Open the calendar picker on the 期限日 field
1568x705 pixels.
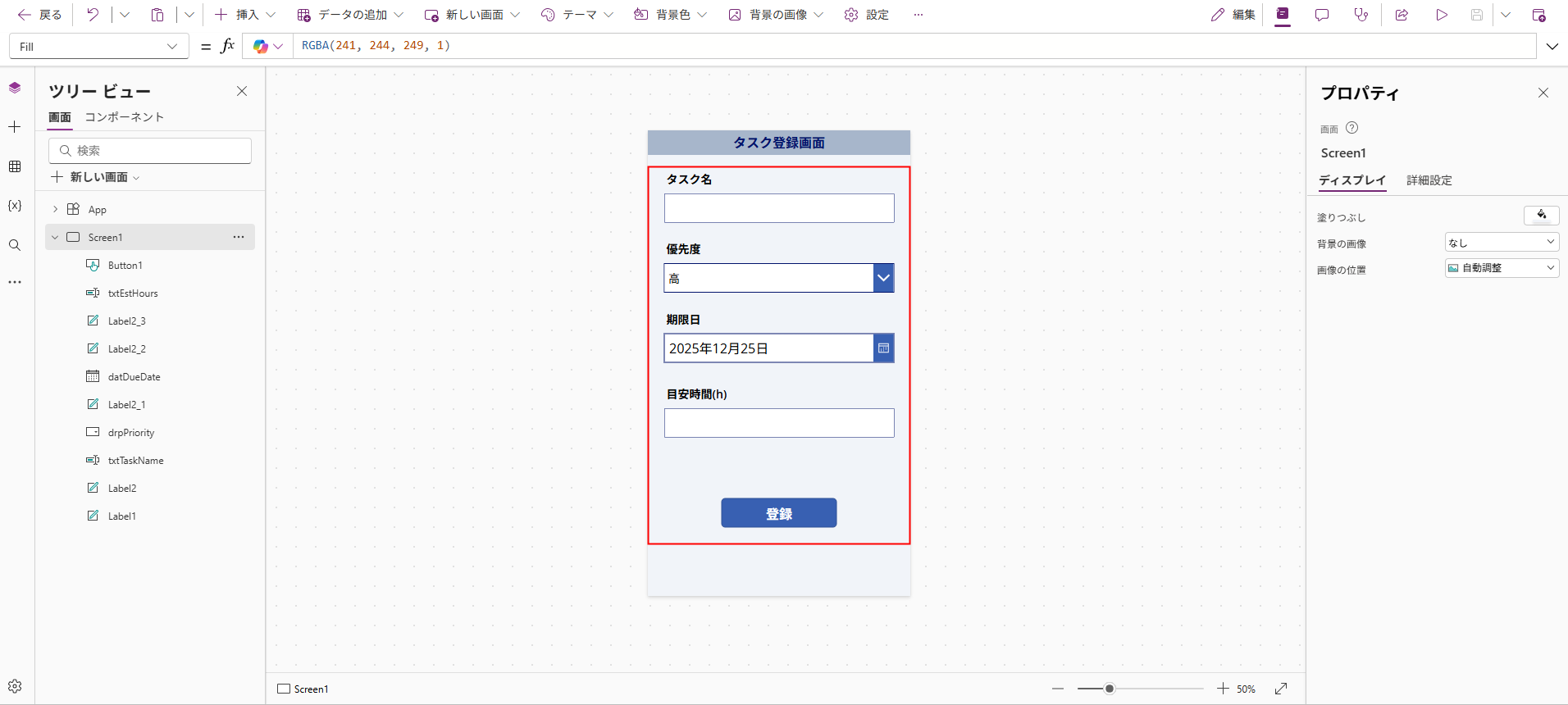click(x=883, y=348)
